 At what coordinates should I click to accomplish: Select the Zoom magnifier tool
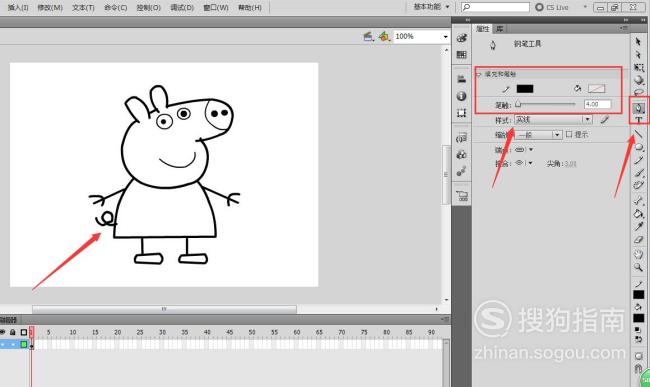639,267
